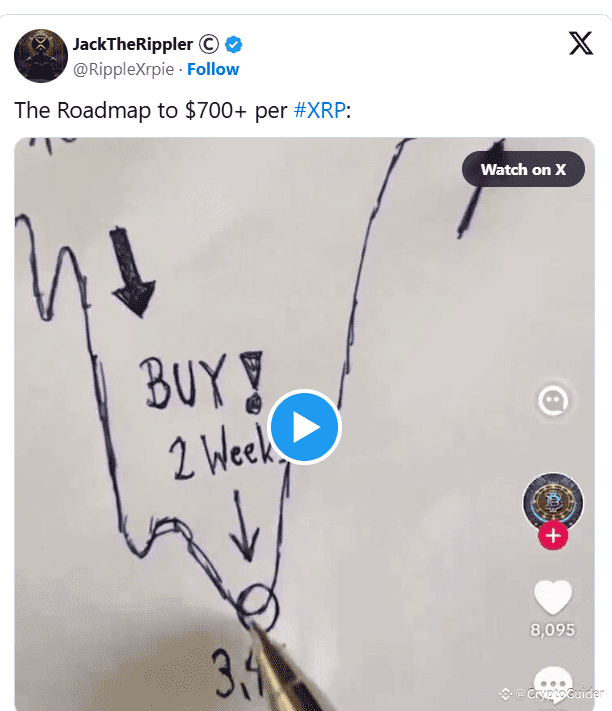612x711 pixels.
Task: Open comments via the speech bubble icon
Action: tap(552, 682)
